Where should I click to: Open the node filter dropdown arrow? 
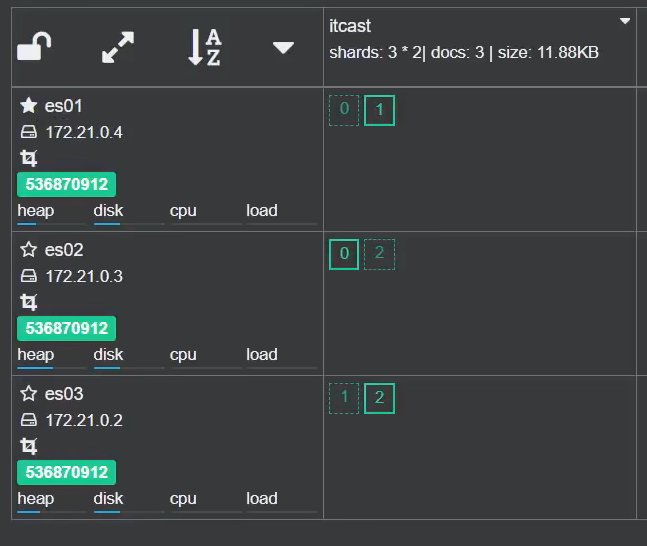click(283, 47)
